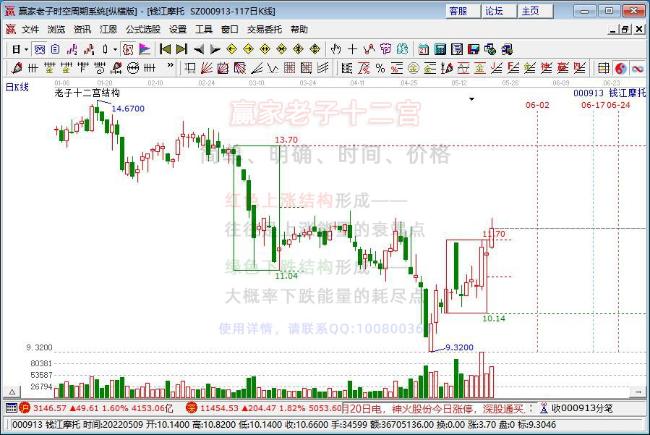The height and width of the screenshot is (435, 650).
Task: Click the hand pan tool icon
Action: (x=336, y=49)
